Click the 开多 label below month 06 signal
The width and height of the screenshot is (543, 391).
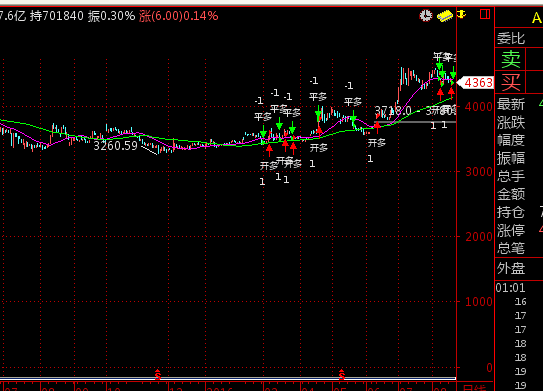point(377,143)
